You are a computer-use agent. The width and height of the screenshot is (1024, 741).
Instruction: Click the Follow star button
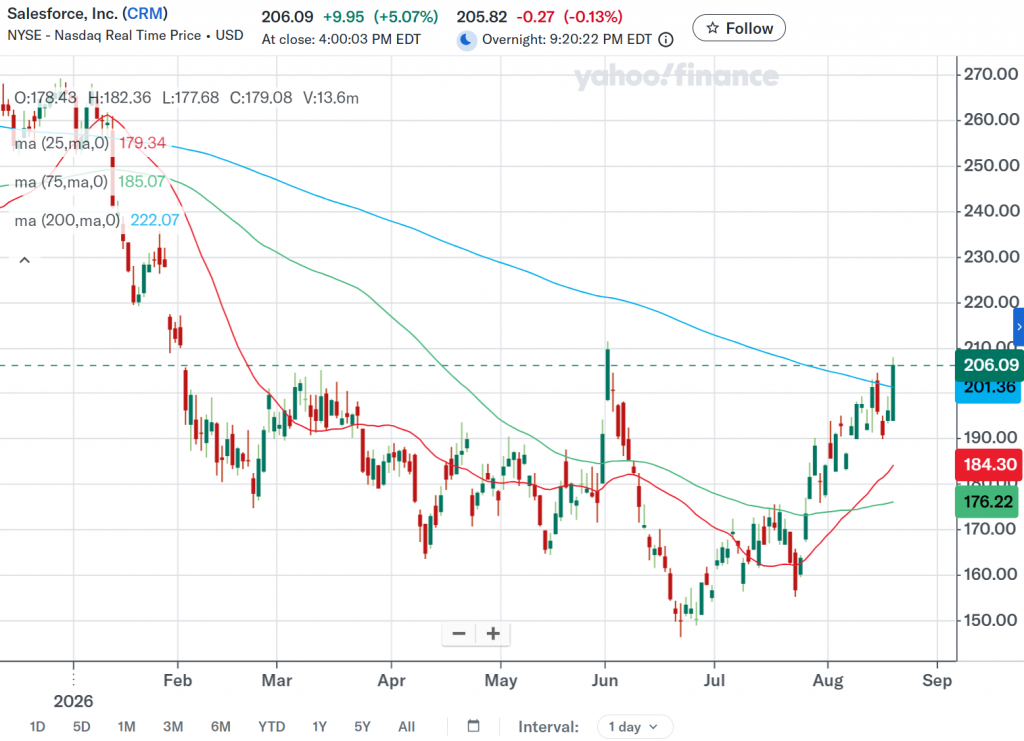coord(739,28)
